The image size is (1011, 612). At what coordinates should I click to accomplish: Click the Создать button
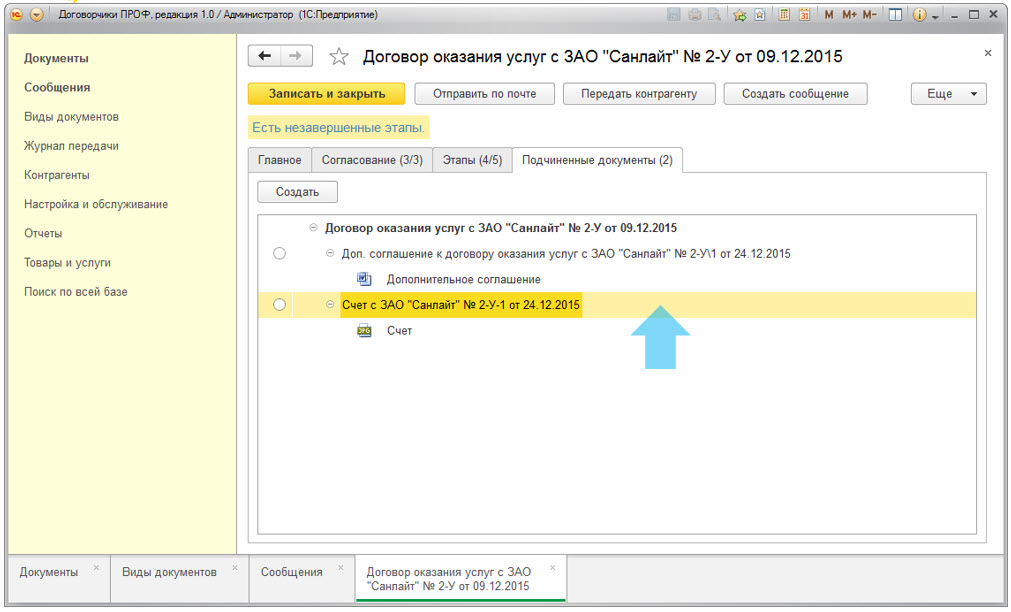pyautogui.click(x=297, y=192)
